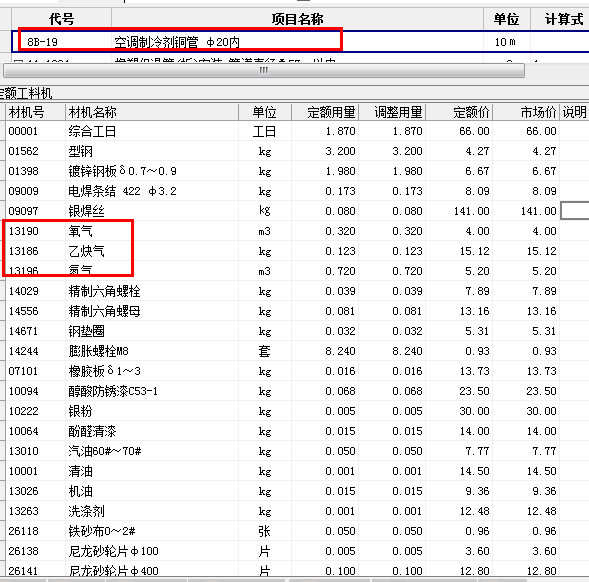Screen dimensions: 589x582
Task: Select the 精制六角螺母 row name
Action: click(104, 311)
